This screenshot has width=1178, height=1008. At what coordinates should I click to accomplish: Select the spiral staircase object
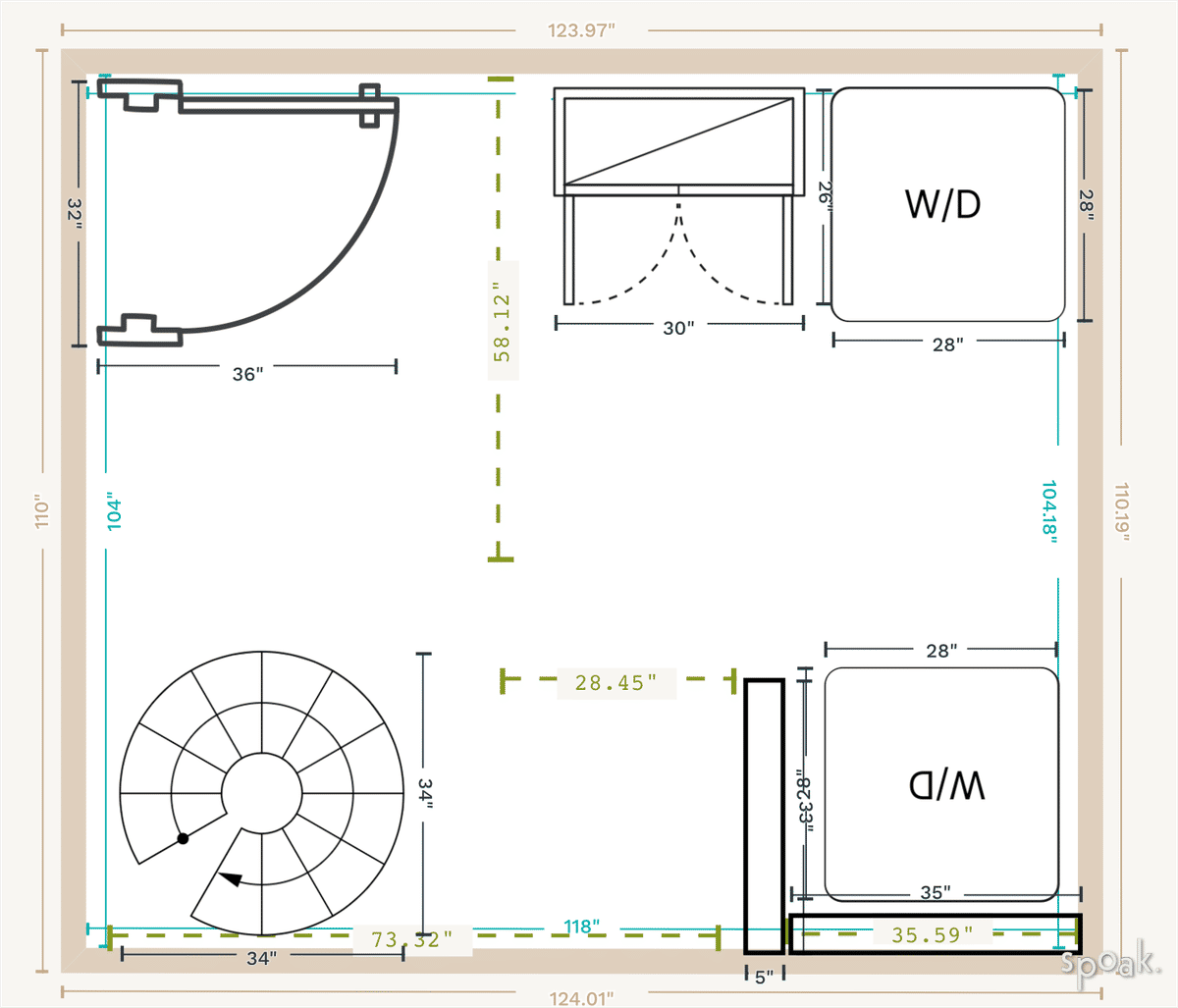click(x=262, y=793)
